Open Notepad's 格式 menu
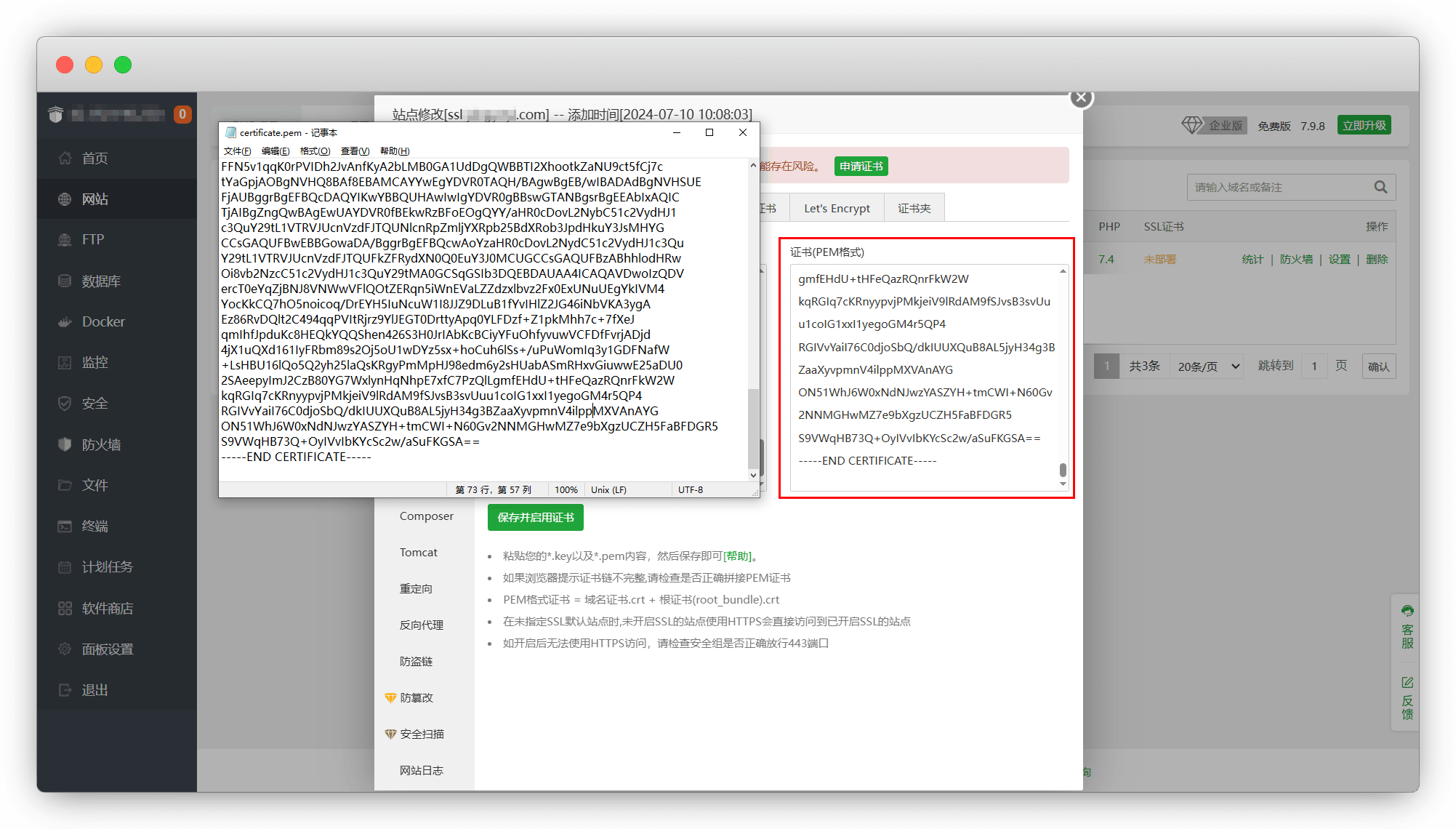1456x829 pixels. click(315, 151)
